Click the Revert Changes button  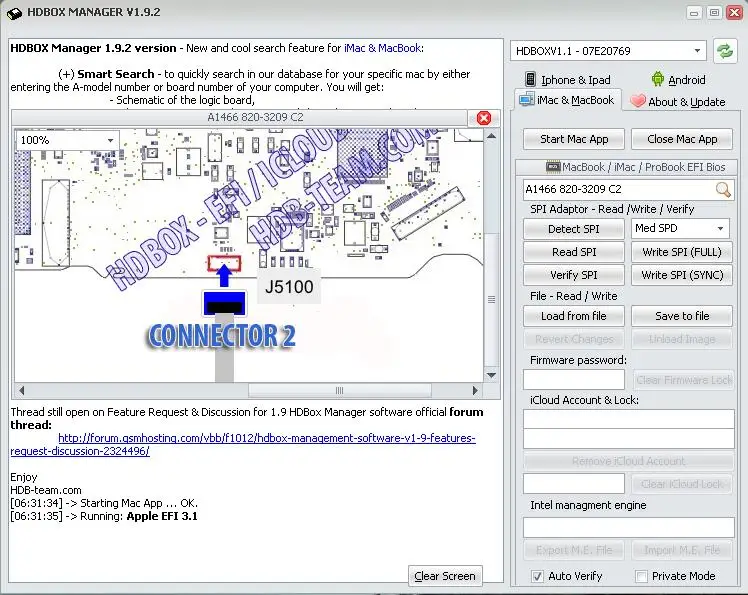click(x=574, y=339)
